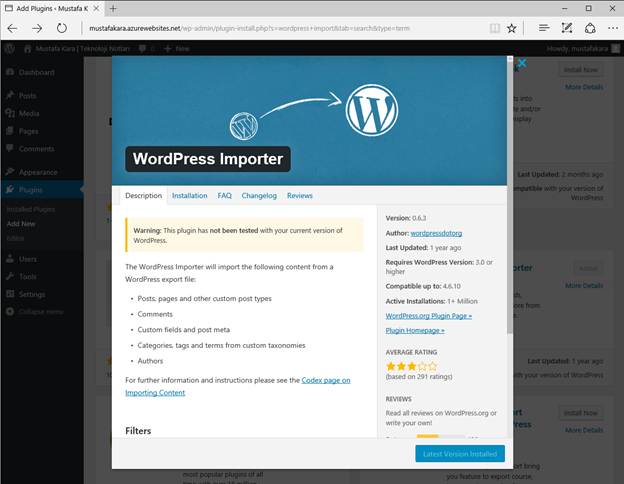
Task: Add page to favorites star icon
Action: click(x=512, y=28)
